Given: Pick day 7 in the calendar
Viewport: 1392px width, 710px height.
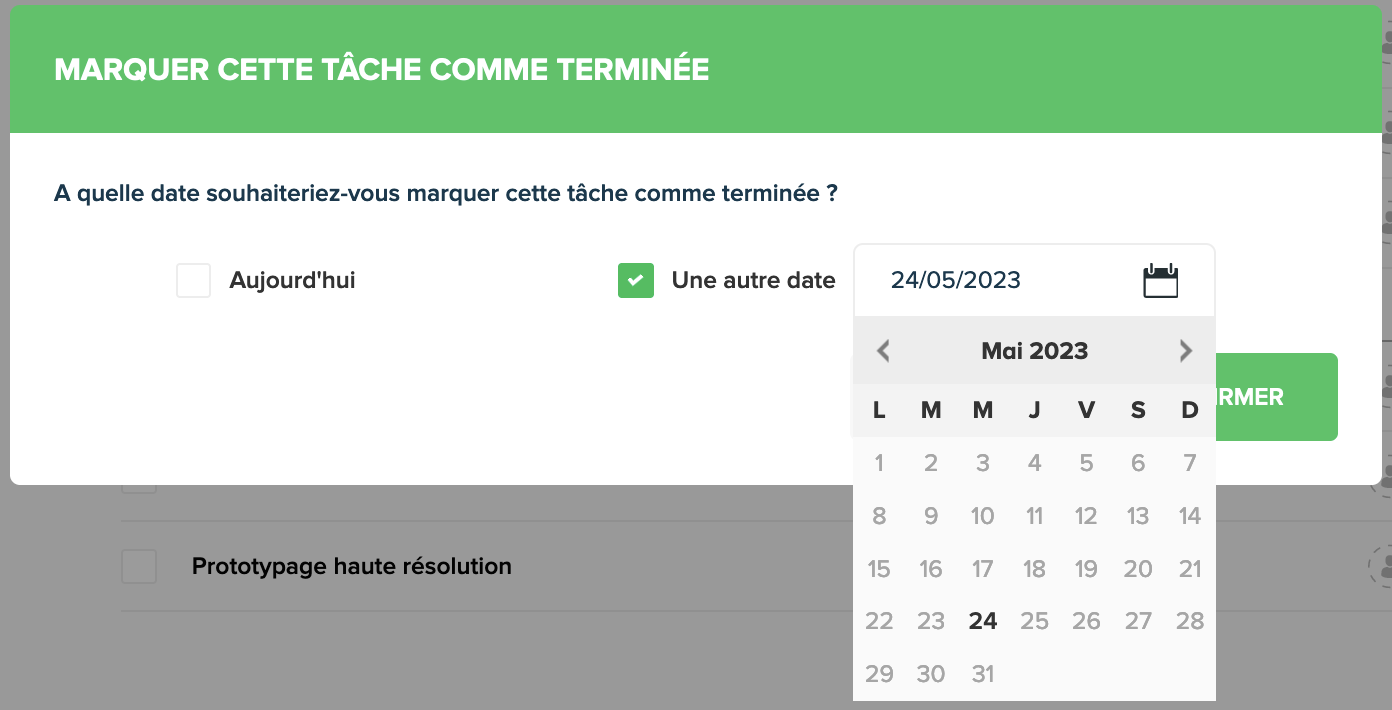Looking at the screenshot, I should pyautogui.click(x=1190, y=463).
